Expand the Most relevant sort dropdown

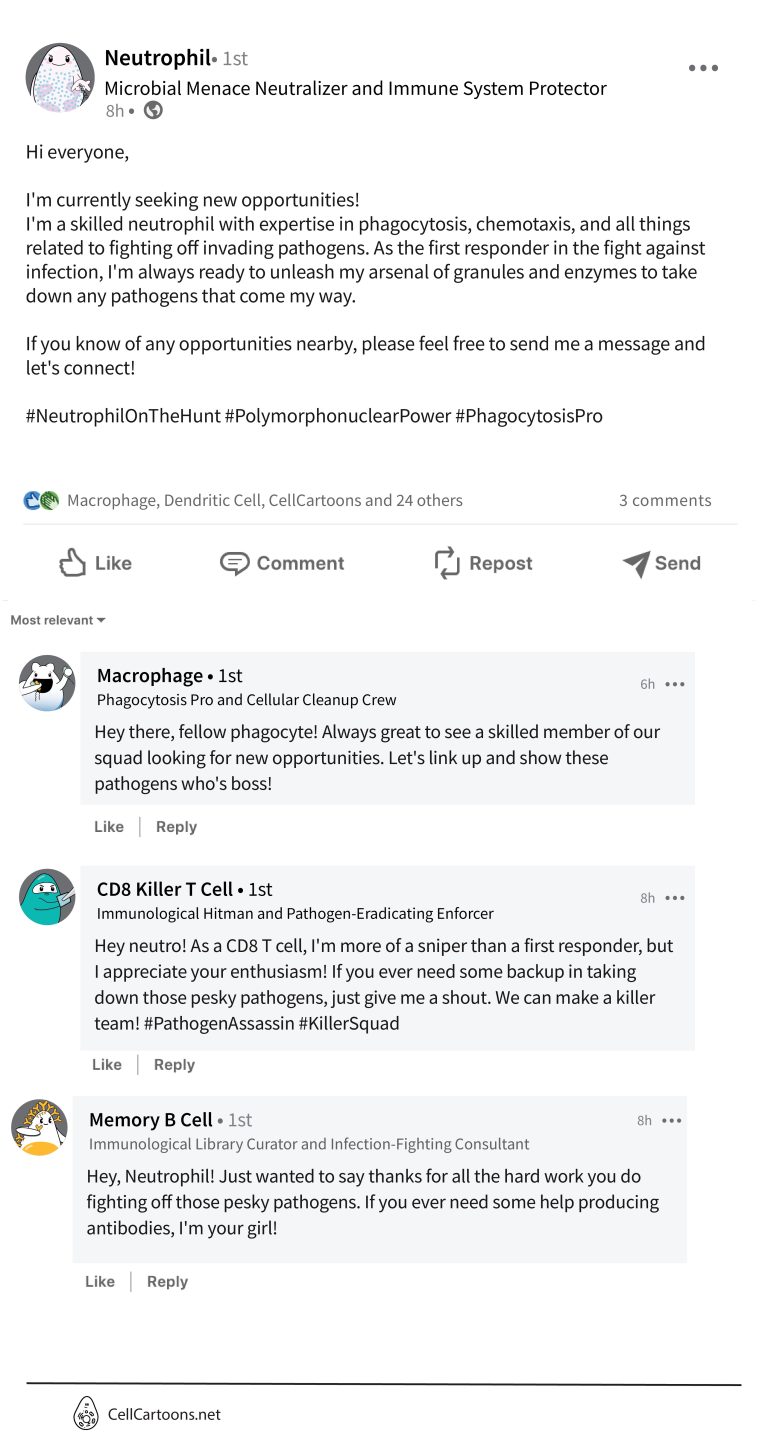pyautogui.click(x=58, y=620)
